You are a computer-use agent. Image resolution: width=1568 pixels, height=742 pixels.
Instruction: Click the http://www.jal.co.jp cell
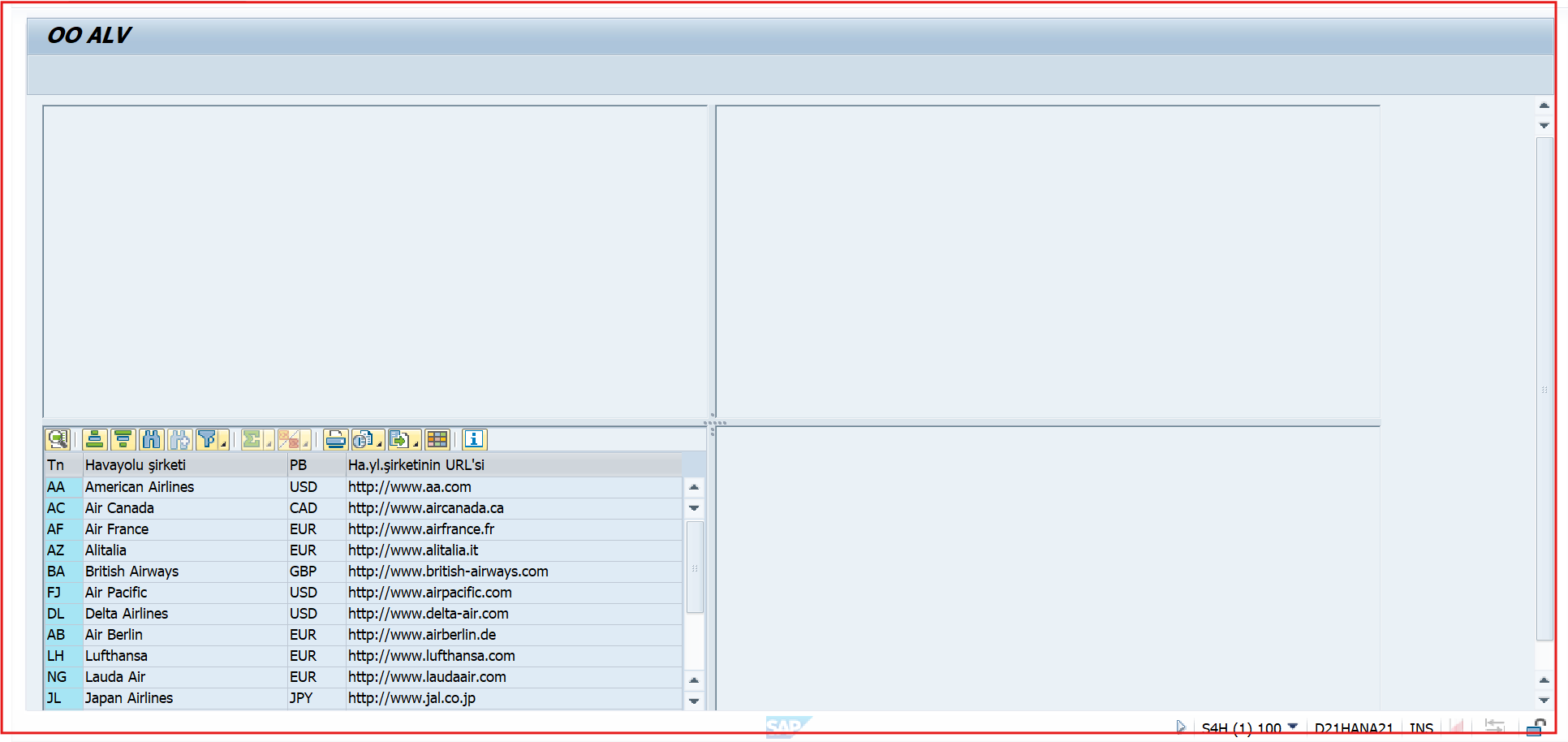514,698
